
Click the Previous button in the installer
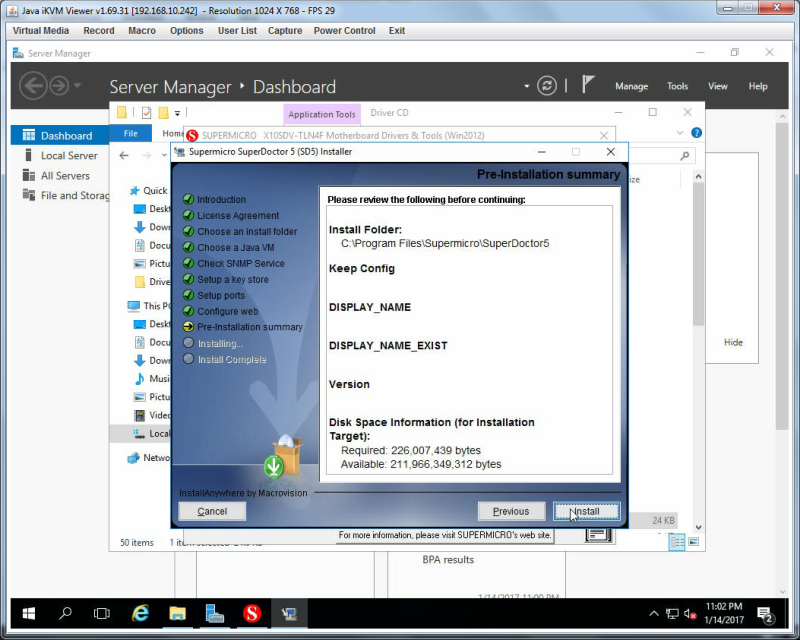coord(511,511)
